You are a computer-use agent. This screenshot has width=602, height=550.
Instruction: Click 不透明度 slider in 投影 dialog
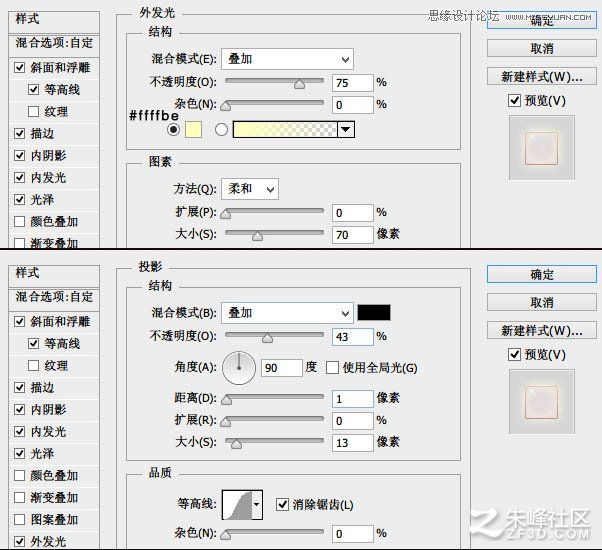coord(275,336)
